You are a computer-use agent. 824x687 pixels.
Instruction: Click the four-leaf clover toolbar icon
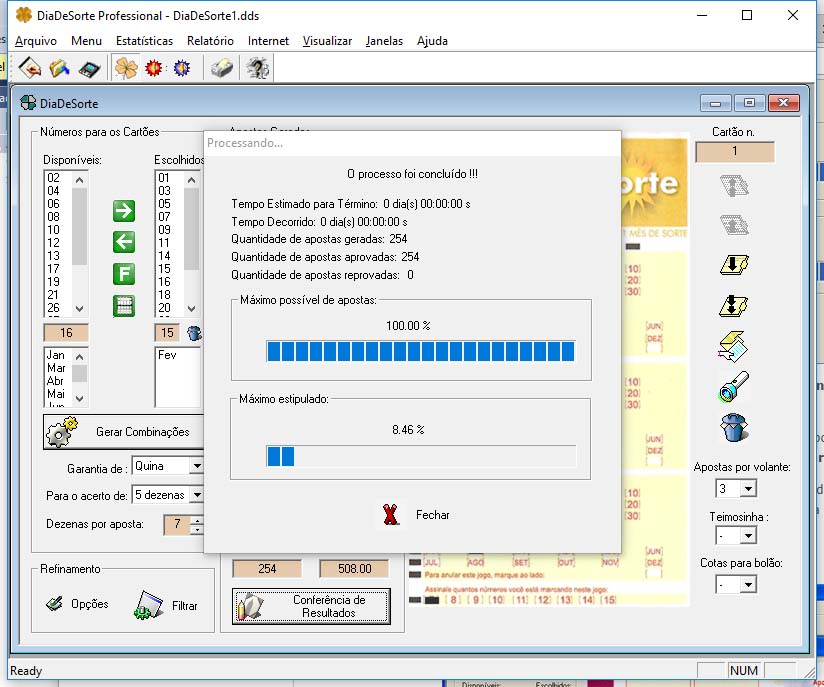click(x=126, y=68)
